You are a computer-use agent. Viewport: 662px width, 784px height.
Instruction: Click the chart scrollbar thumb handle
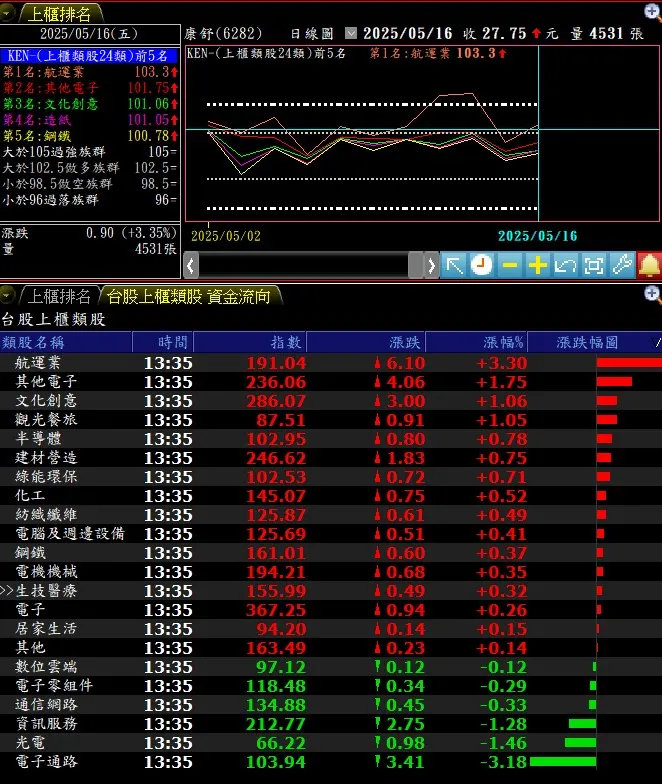[x=416, y=265]
